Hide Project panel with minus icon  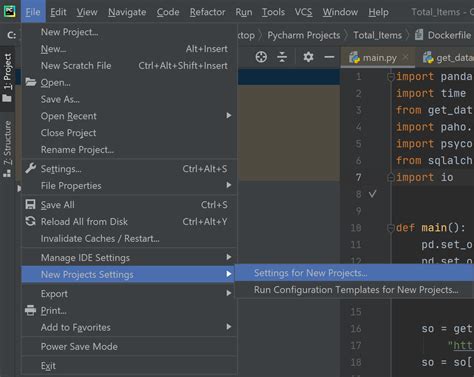329,57
